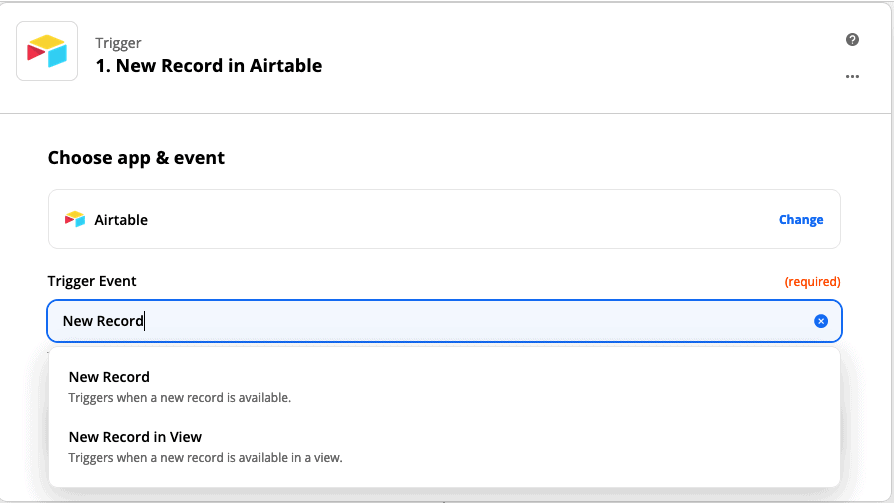Open the three-dot more options menu
This screenshot has height=503, width=894.
click(852, 76)
